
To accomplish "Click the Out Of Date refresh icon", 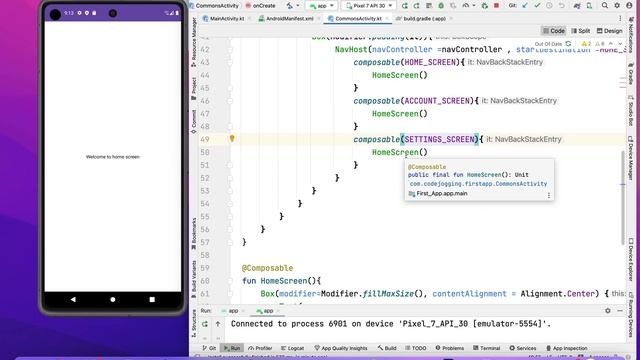I will (x=568, y=44).
